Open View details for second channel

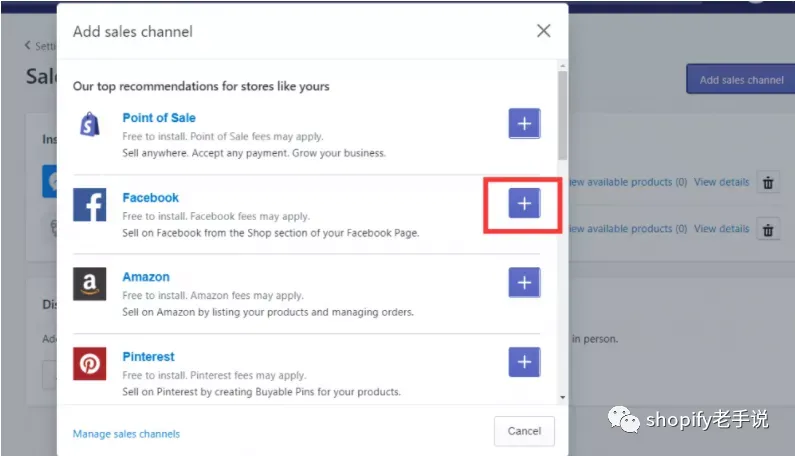(721, 229)
